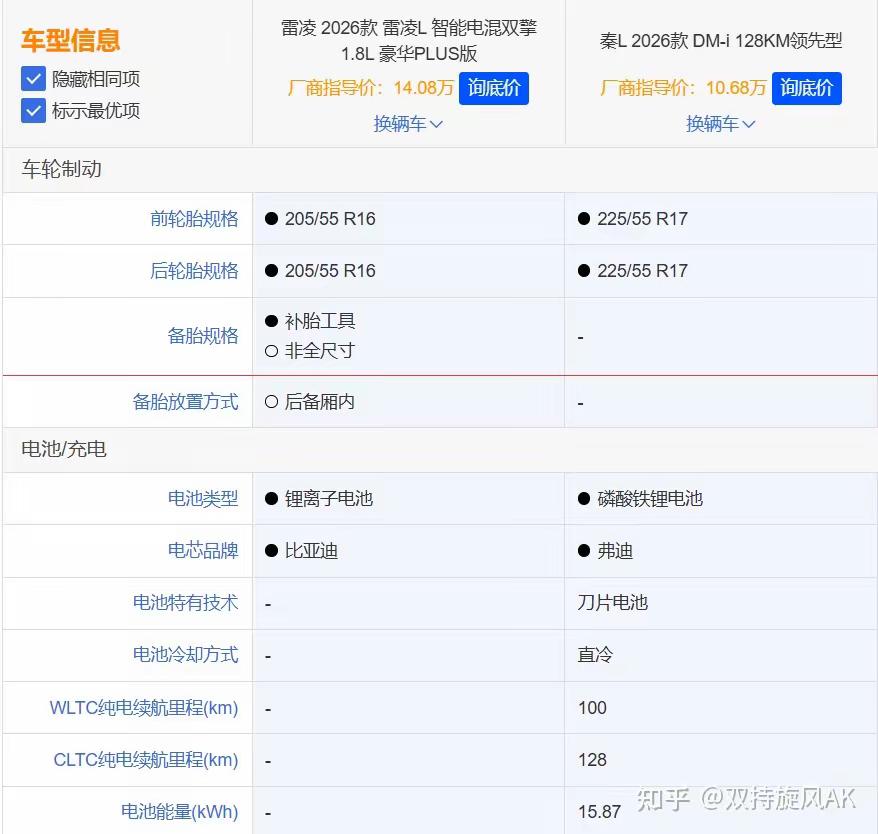Click the 车型信息 heading
Screen dimensions: 878x834
point(71,40)
